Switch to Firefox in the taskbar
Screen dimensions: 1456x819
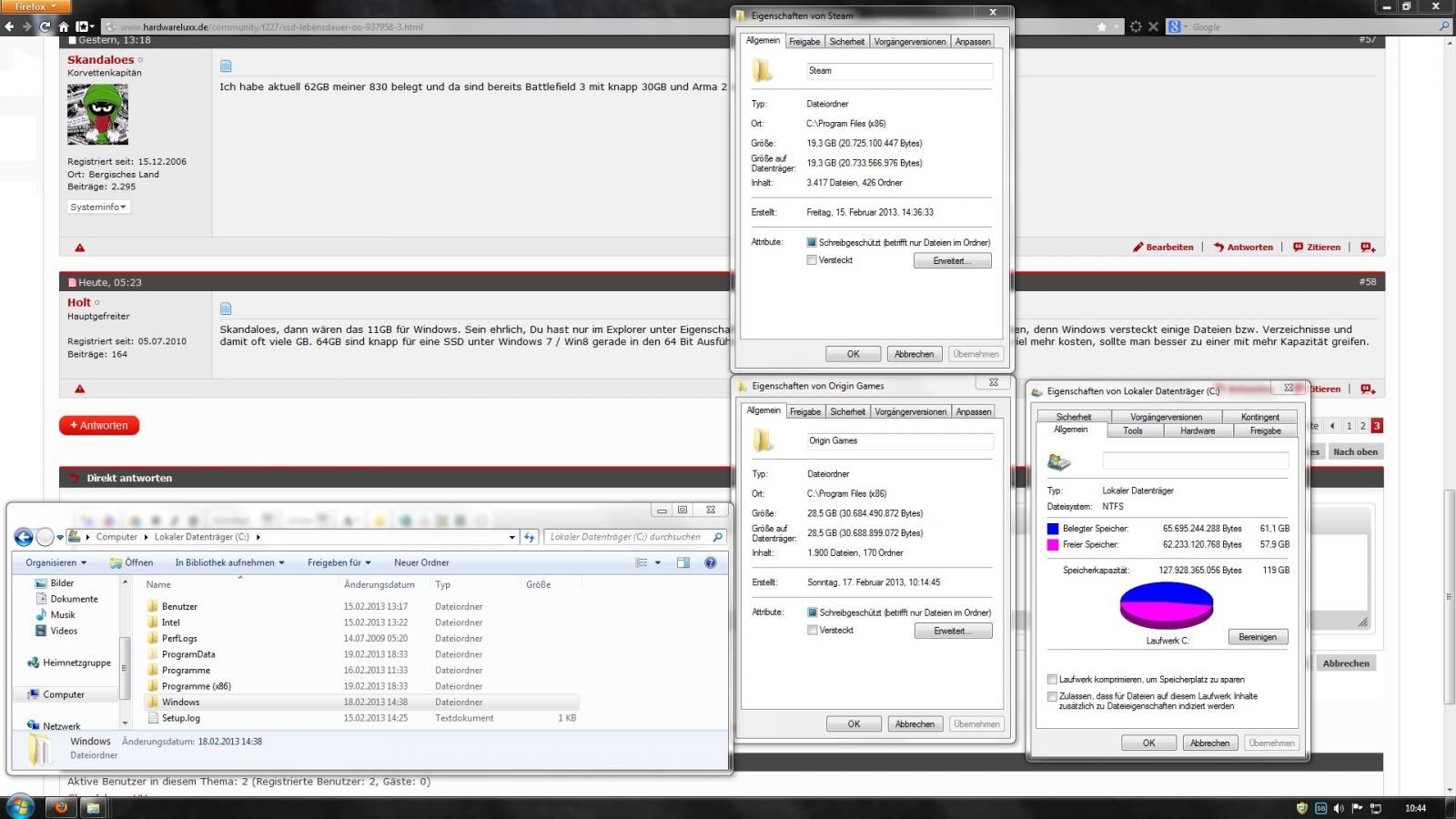pyautogui.click(x=62, y=807)
